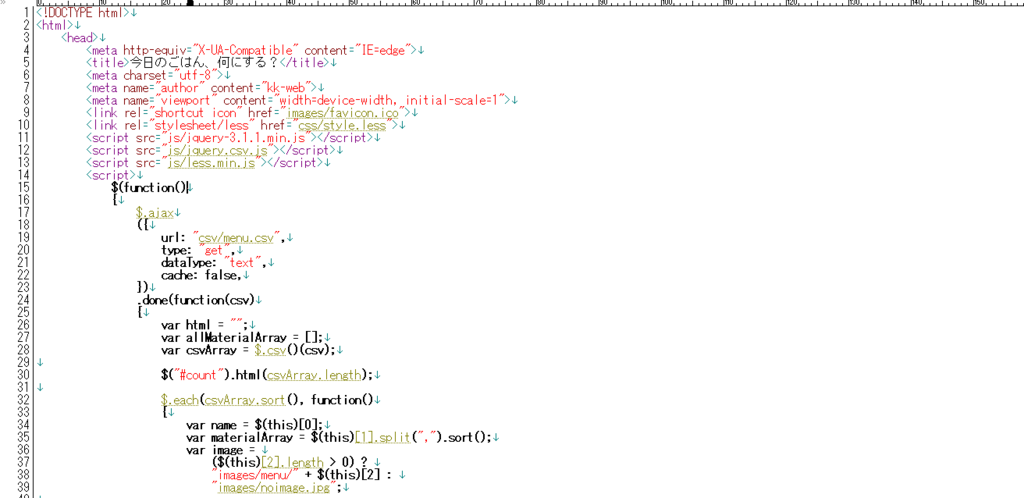
Task: Click the csvArray.length expression
Action: coord(314,375)
